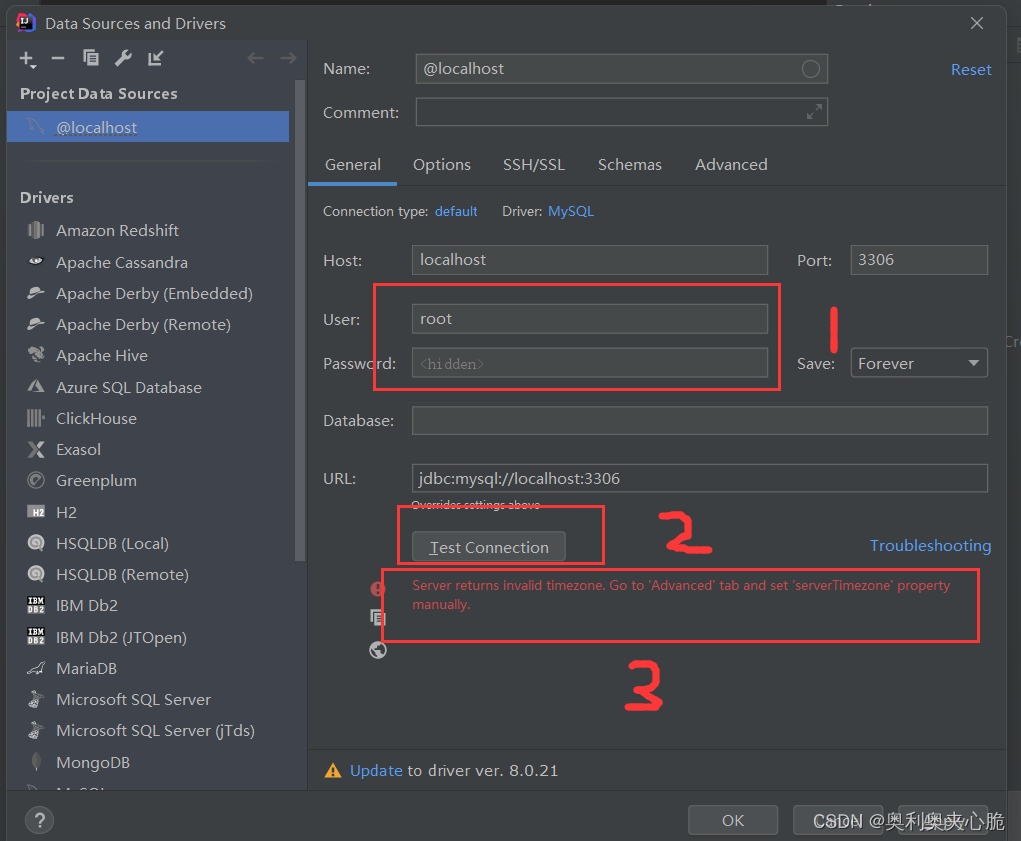This screenshot has width=1021, height=841.
Task: Click into the Comment field
Action: coord(621,112)
